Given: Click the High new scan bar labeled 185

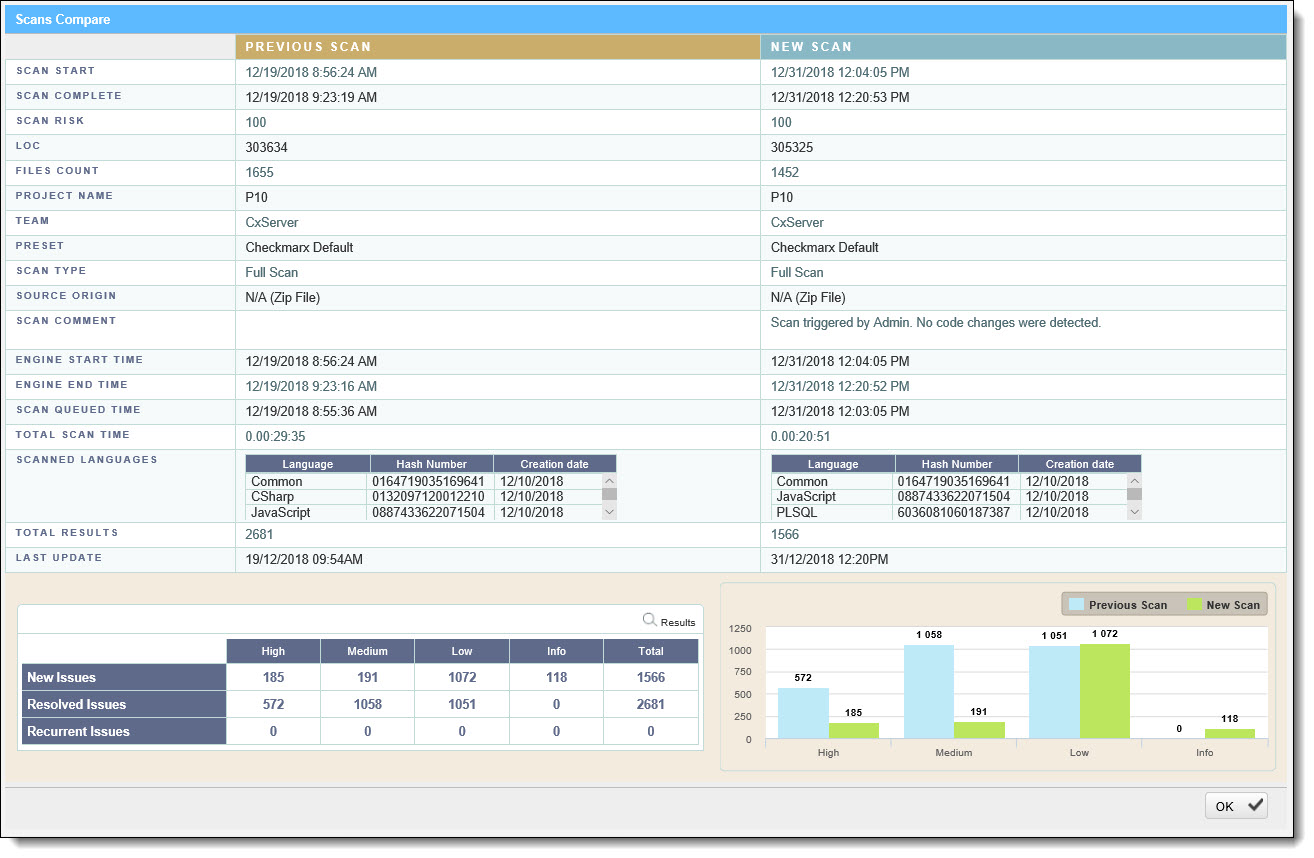Looking at the screenshot, I should coord(854,731).
